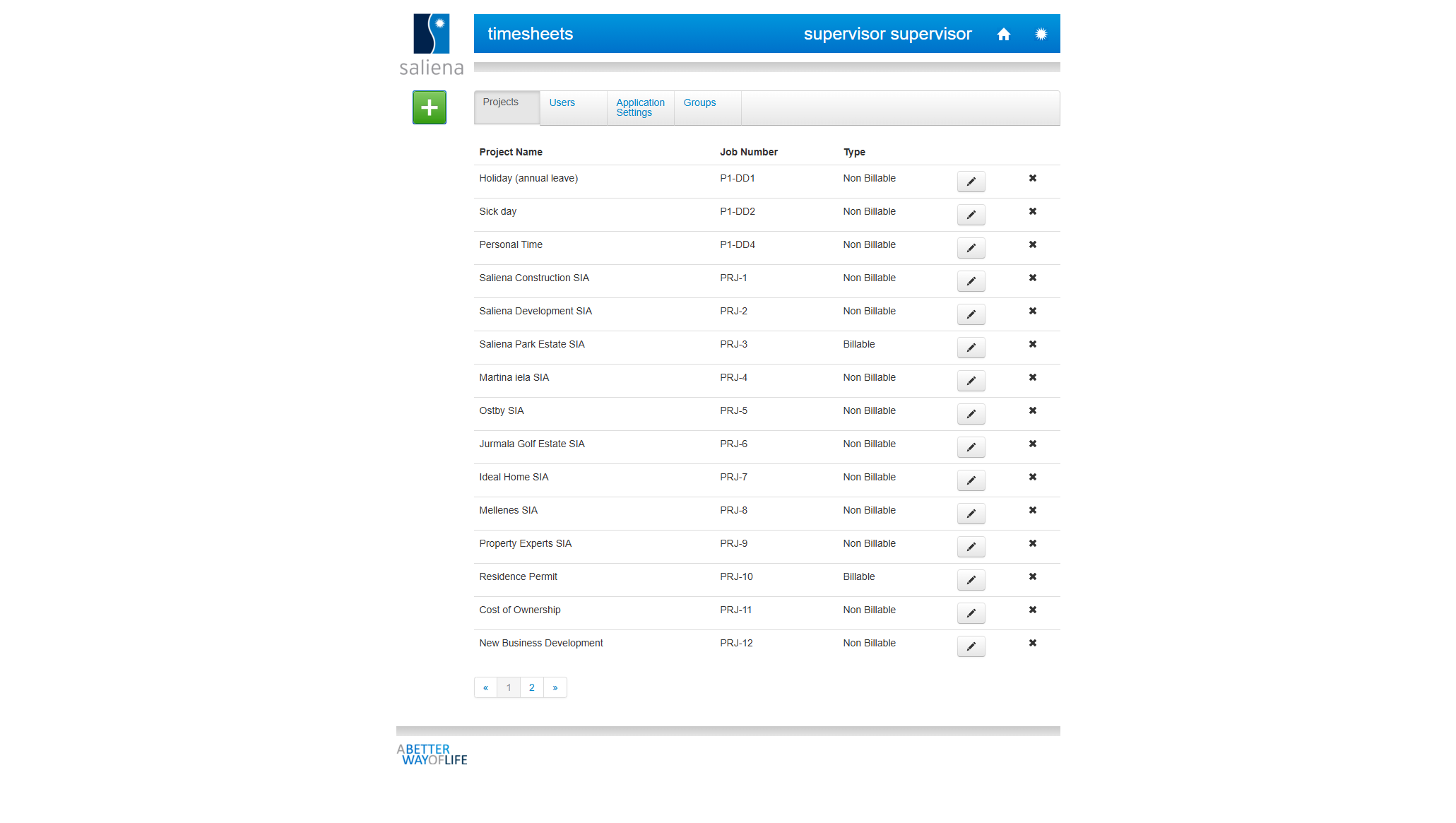Edit the Holiday (annual leave) project
Image resolution: width=1456 pixels, height=823 pixels.
click(x=971, y=182)
